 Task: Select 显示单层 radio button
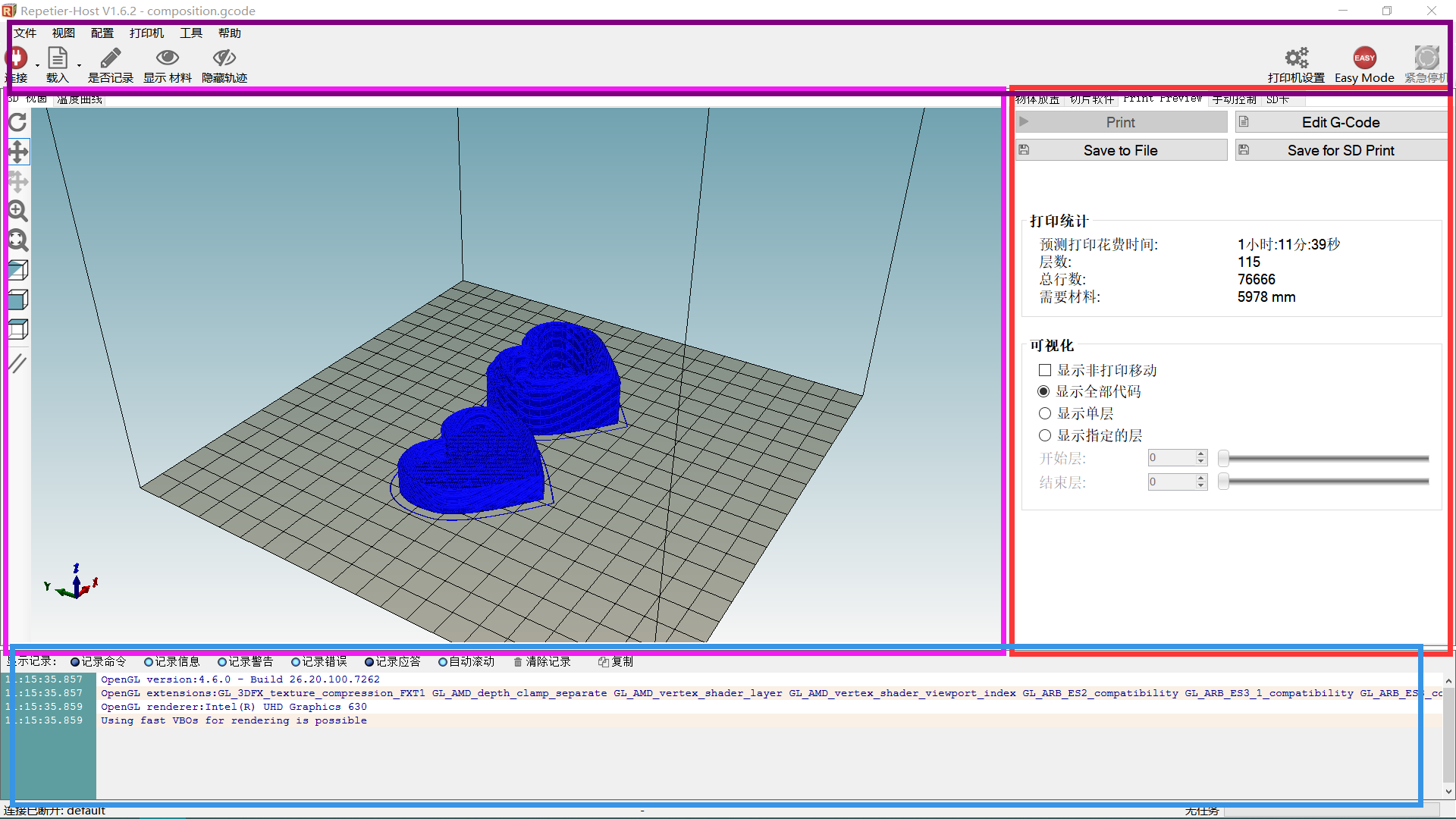pyautogui.click(x=1045, y=413)
